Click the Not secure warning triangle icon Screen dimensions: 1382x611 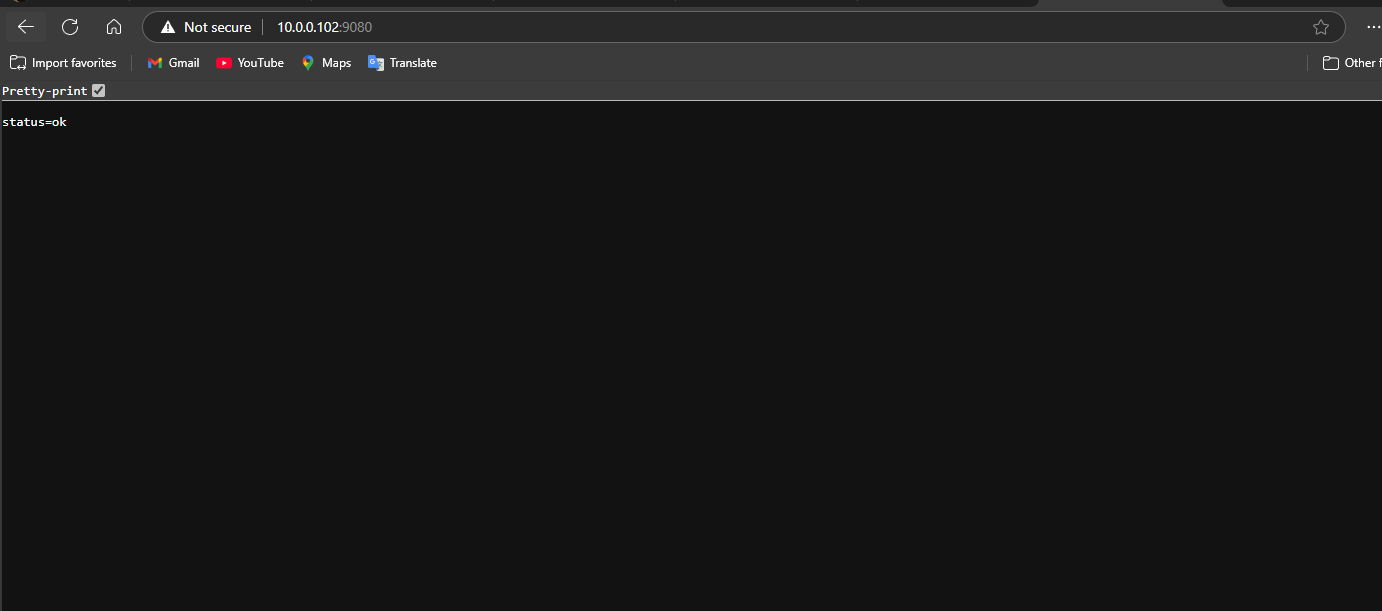click(x=168, y=27)
